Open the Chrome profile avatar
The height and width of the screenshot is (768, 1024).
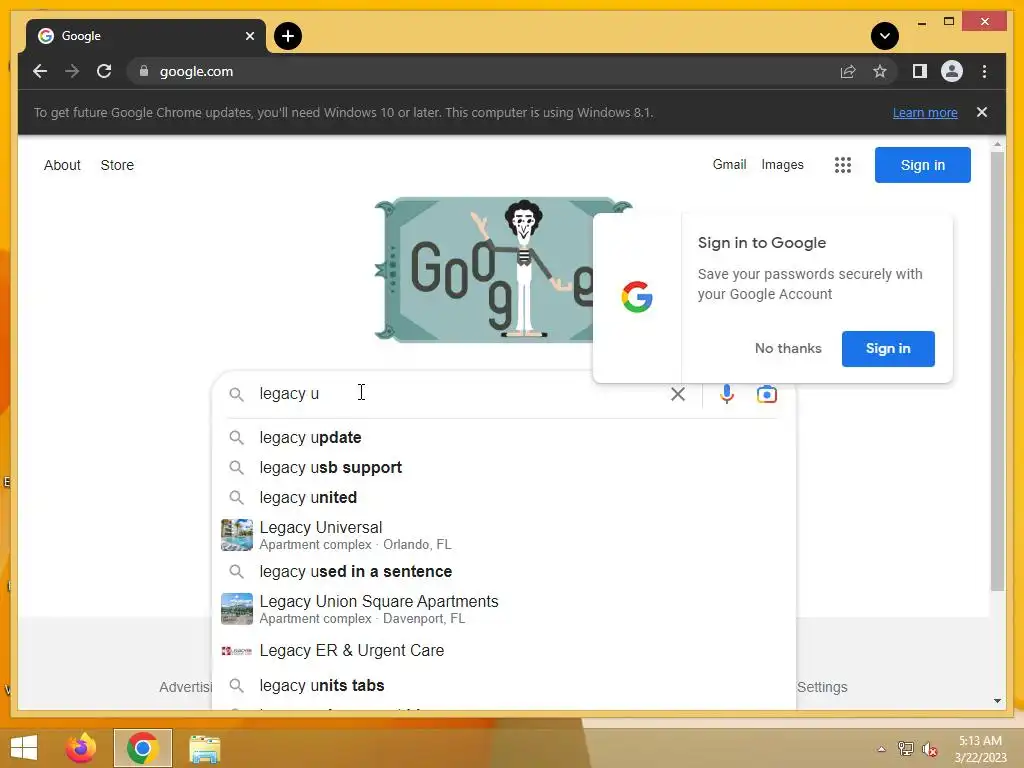[x=952, y=71]
